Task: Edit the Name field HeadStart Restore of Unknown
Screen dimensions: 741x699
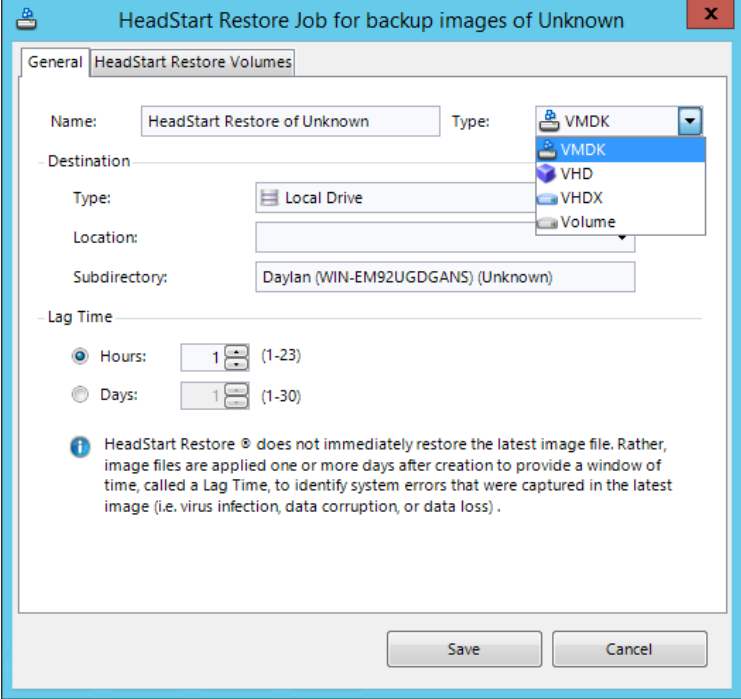Action: pyautogui.click(x=290, y=121)
